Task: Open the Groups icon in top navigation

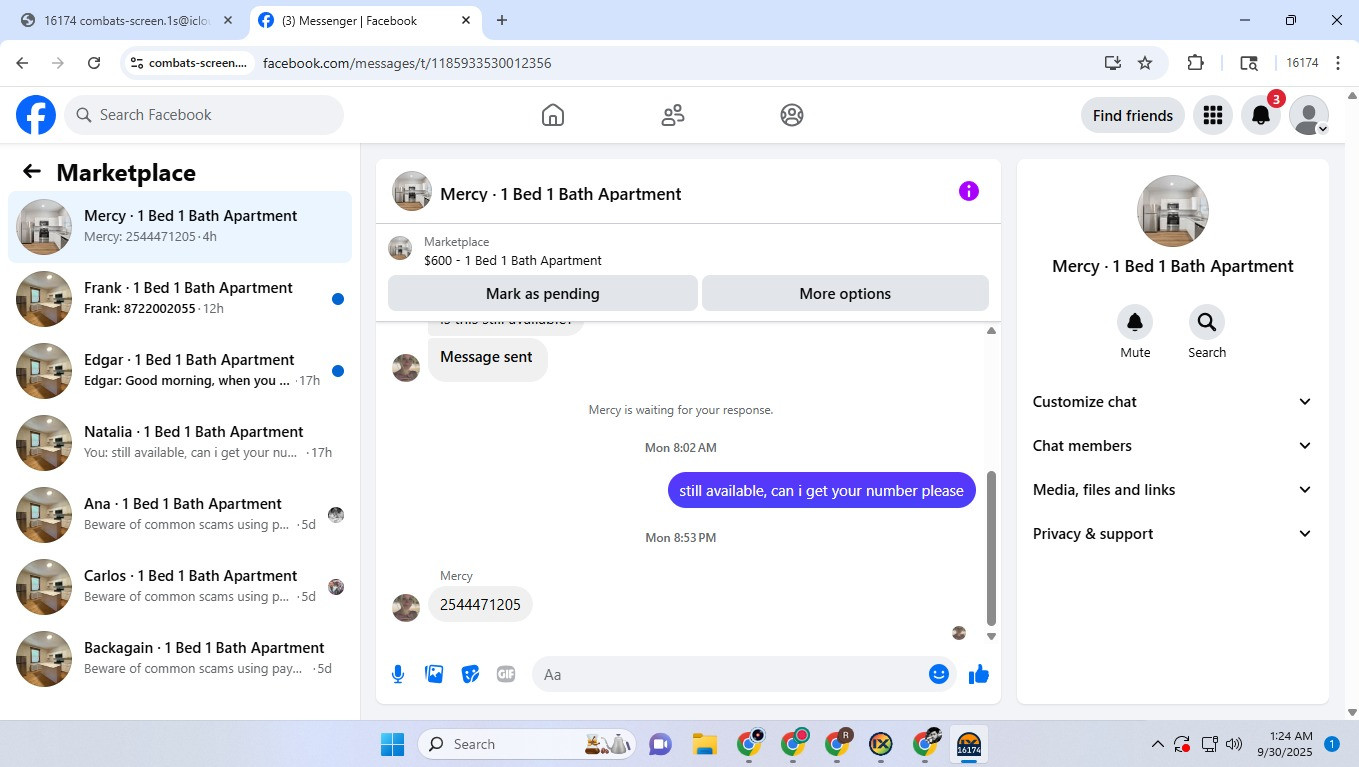Action: pos(792,115)
